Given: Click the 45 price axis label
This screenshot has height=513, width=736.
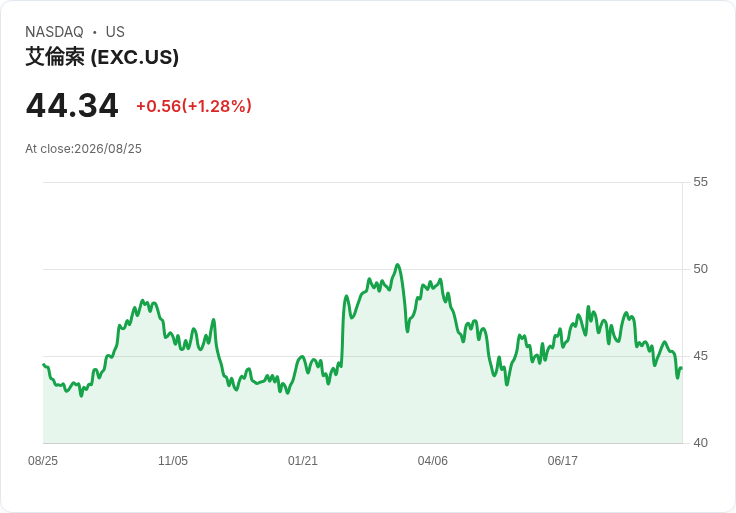Looking at the screenshot, I should tap(700, 356).
